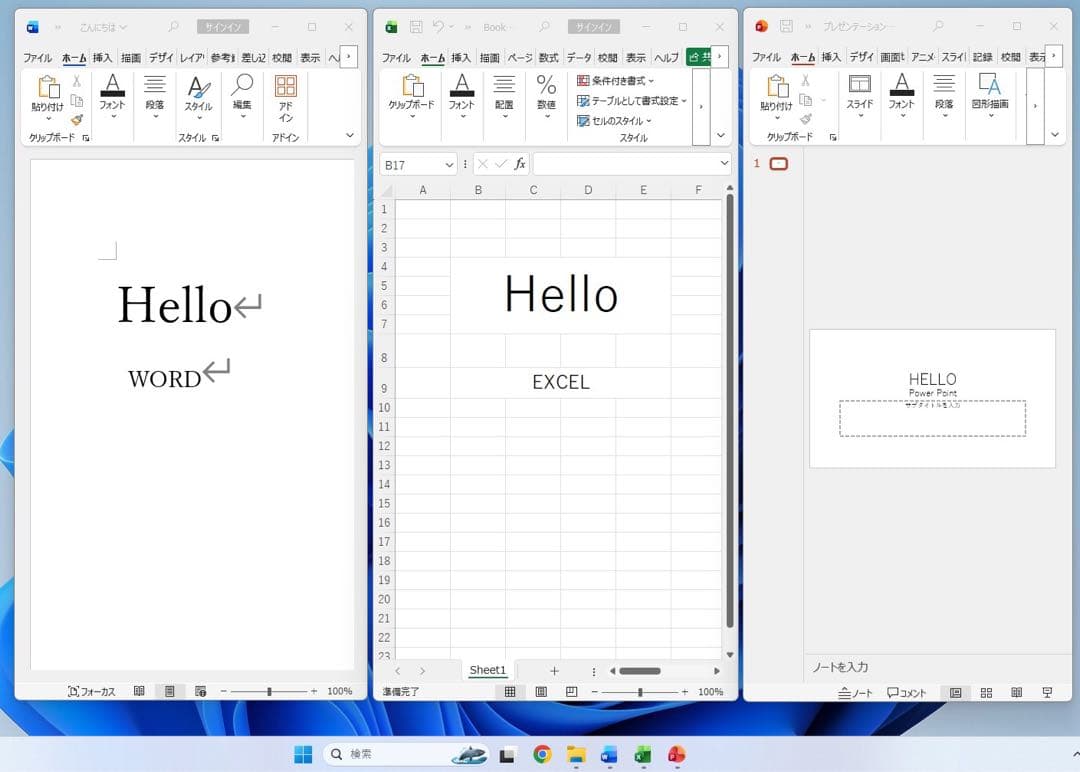The image size is (1080, 772).
Task: Expand Excel formula bar chevron
Action: pos(725,163)
